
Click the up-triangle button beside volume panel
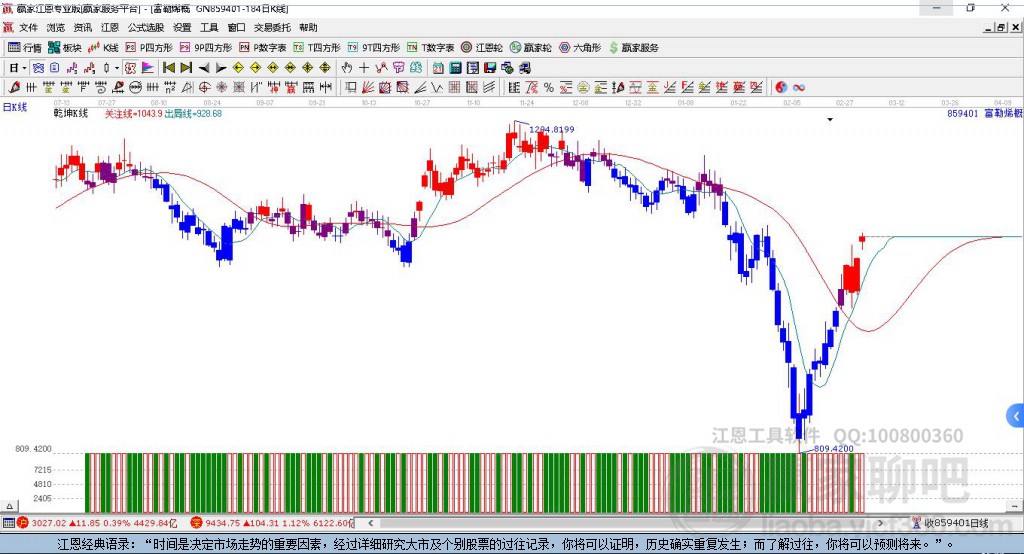[x=9, y=506]
